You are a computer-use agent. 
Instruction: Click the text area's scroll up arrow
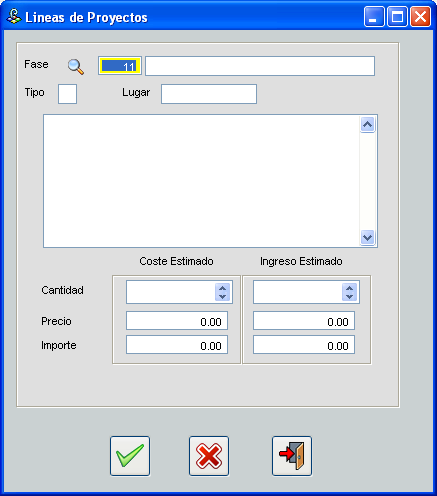367,125
